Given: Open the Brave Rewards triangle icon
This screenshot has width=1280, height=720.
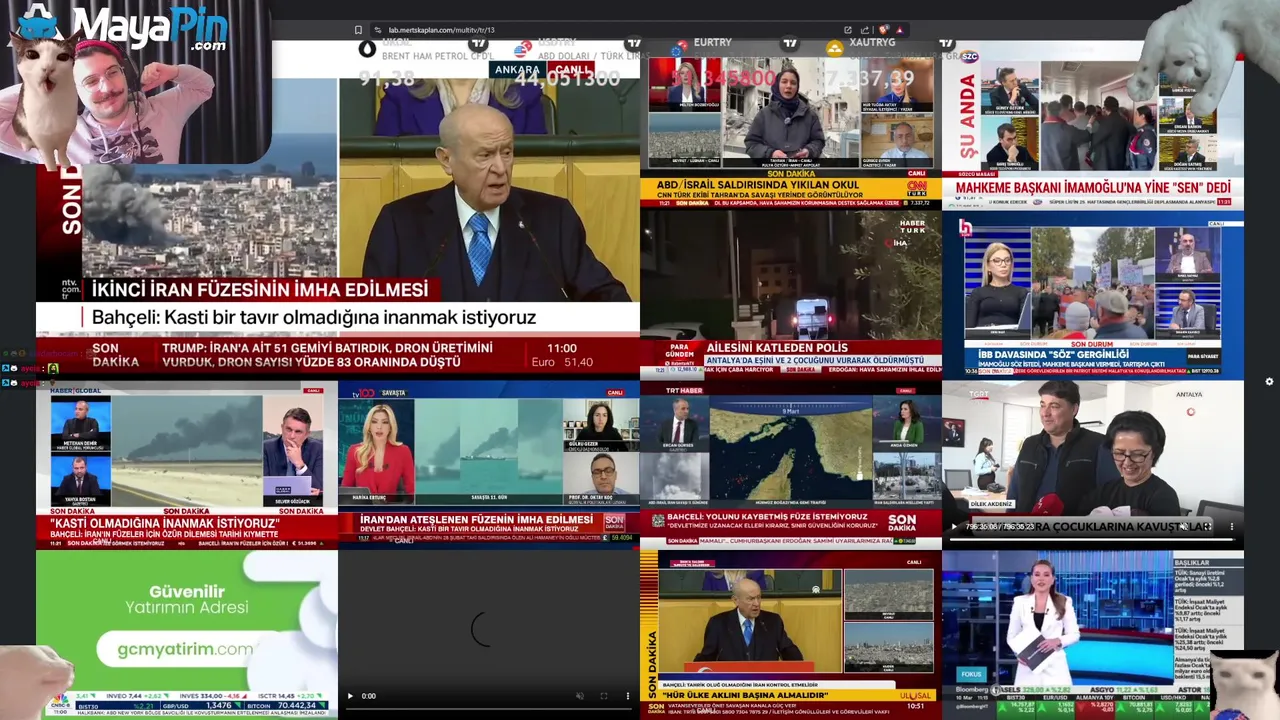Looking at the screenshot, I should [x=899, y=30].
